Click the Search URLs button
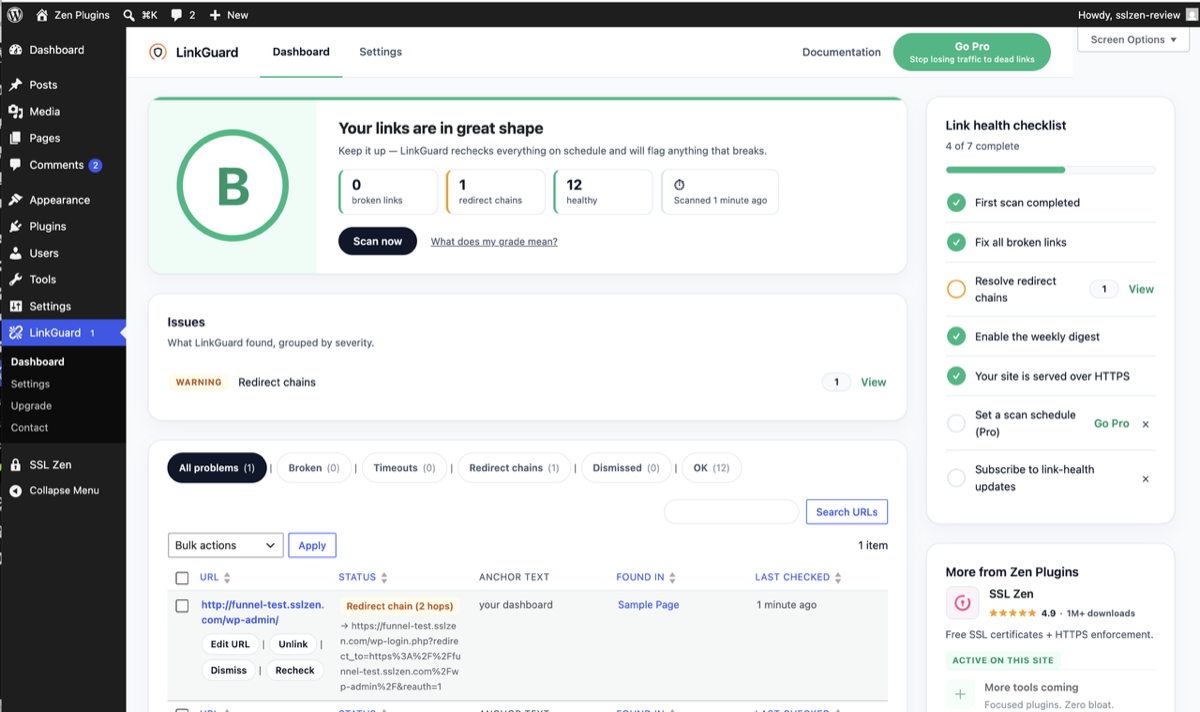The height and width of the screenshot is (712, 1200). point(847,512)
